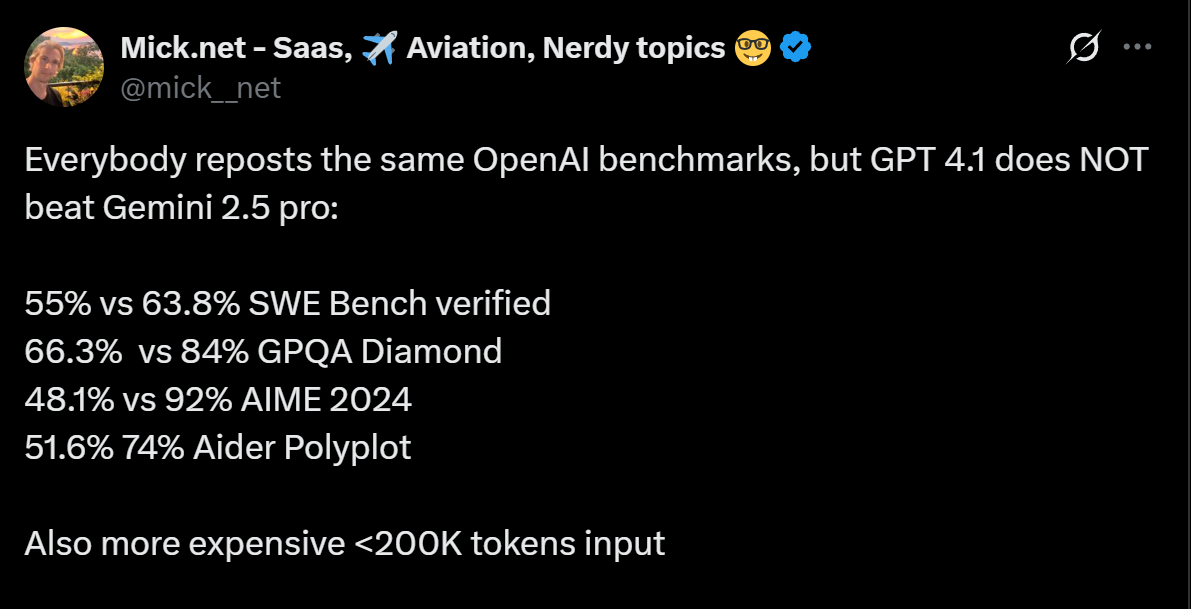This screenshot has width=1191, height=609.
Task: Open the three-dot more options menu
Action: coord(1138,47)
